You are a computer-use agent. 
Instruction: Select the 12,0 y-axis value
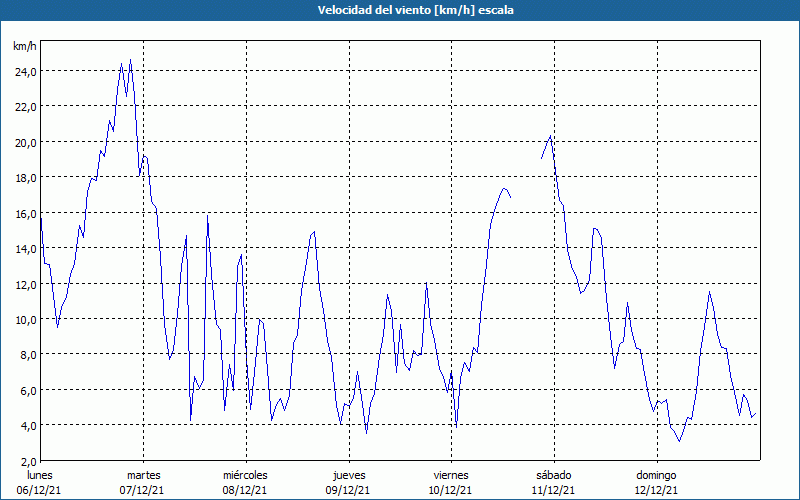(x=26, y=285)
